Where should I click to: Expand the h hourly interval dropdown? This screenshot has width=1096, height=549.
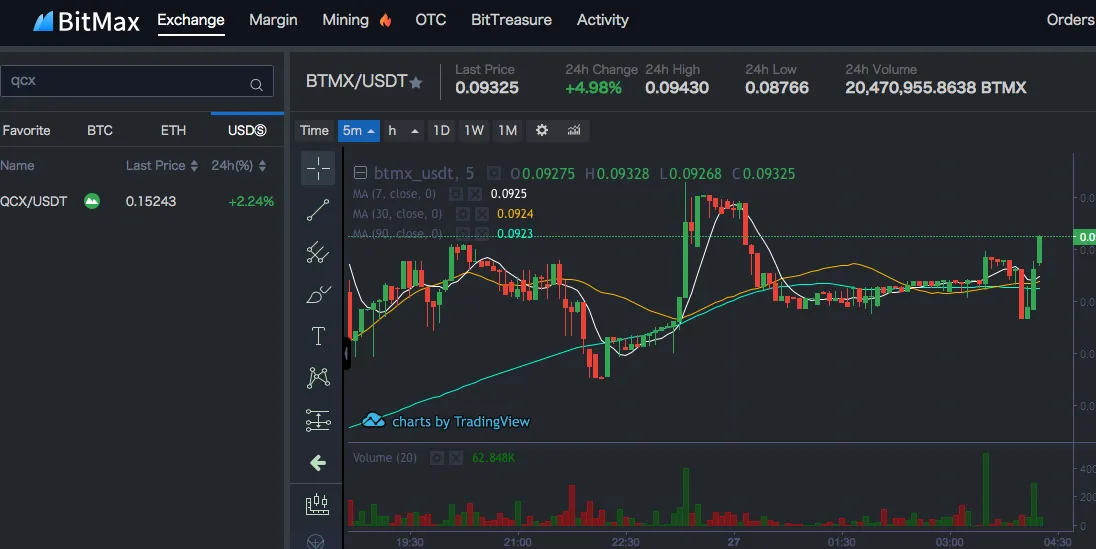[x=403, y=131]
